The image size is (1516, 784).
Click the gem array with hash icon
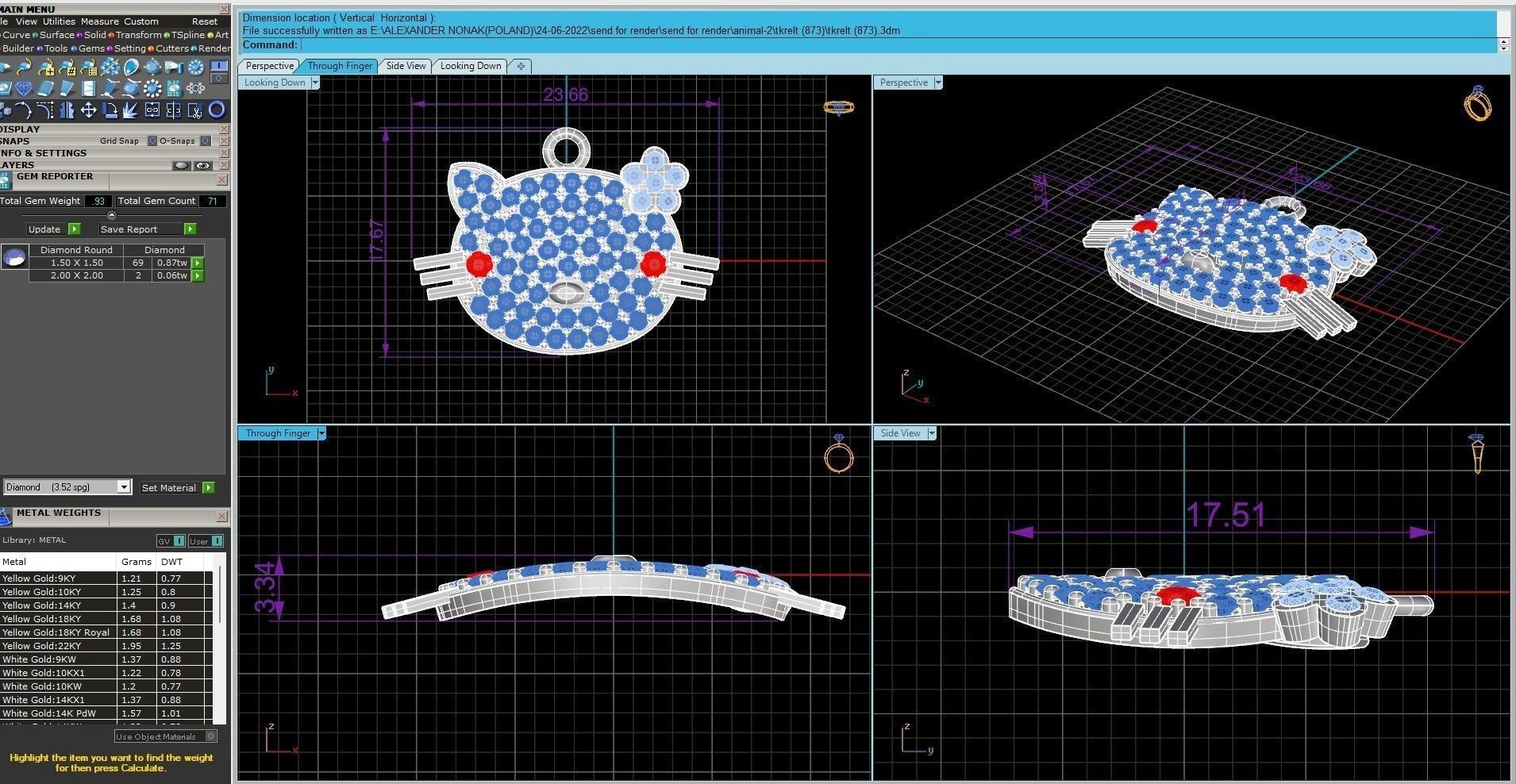tap(67, 67)
